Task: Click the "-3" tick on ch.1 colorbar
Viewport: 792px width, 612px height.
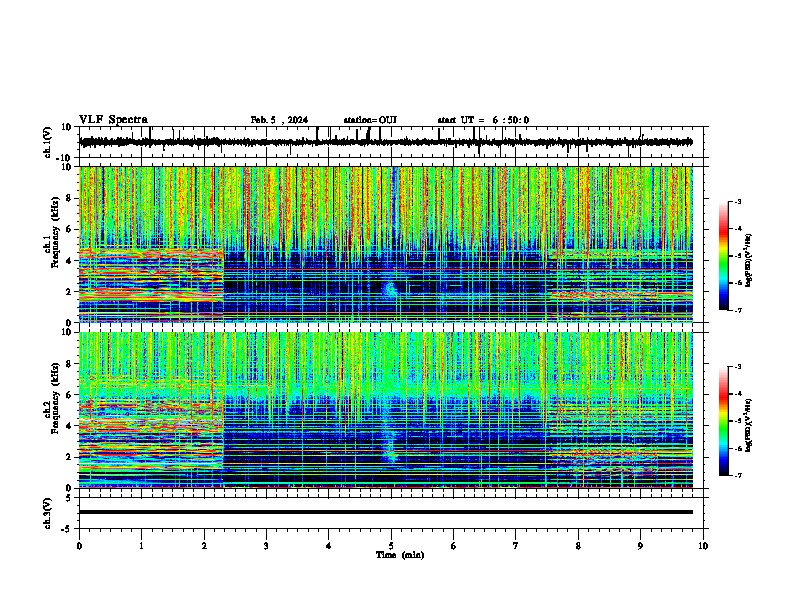Action: (737, 201)
